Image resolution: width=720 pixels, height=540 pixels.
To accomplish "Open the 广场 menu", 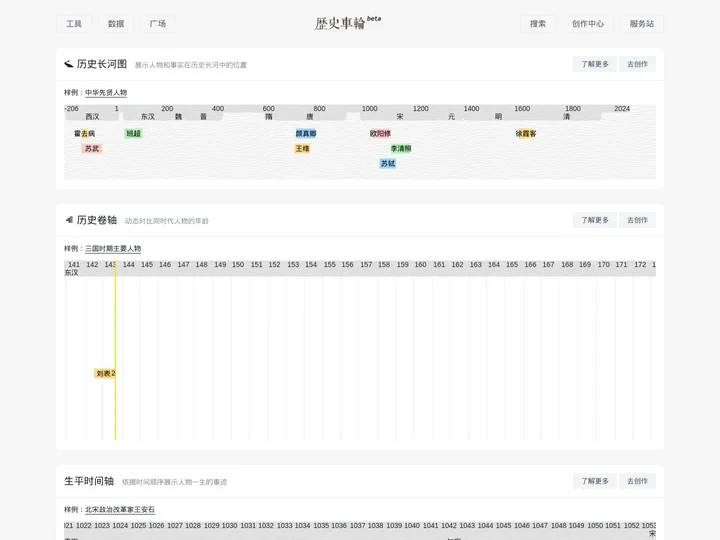I will click(x=158, y=24).
